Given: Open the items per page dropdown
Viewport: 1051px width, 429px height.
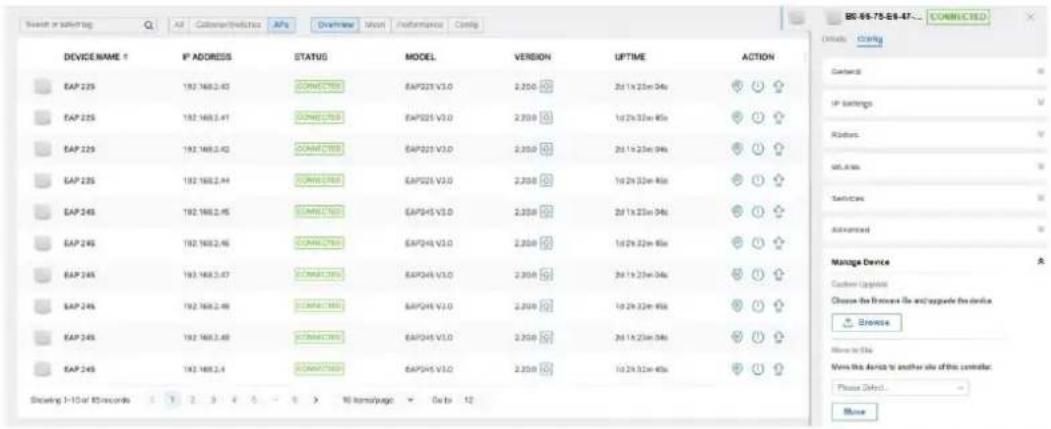Looking at the screenshot, I should pos(379,400).
